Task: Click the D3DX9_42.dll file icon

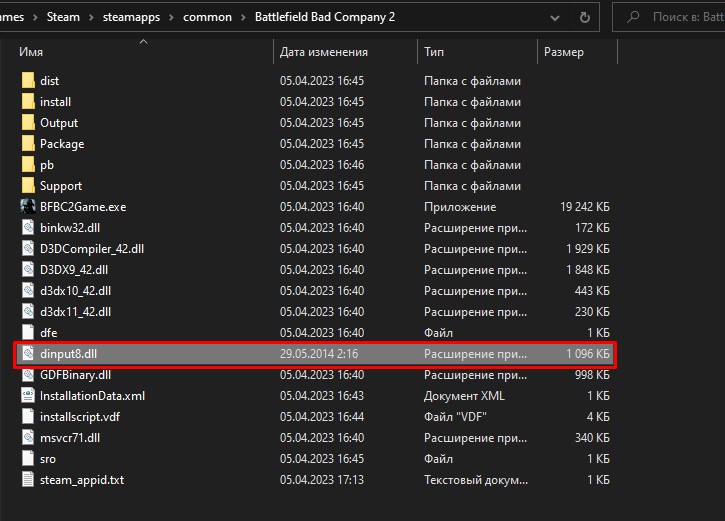Action: click(x=28, y=270)
